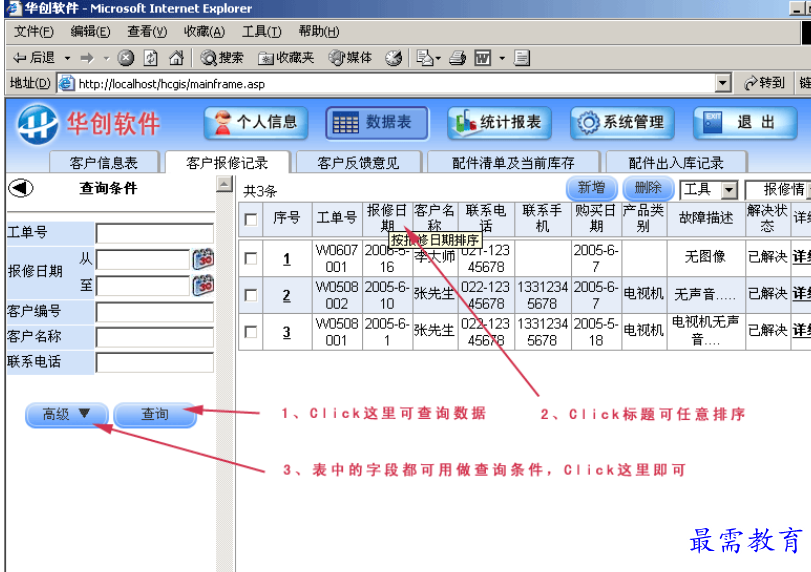Image resolution: width=811 pixels, height=572 pixels.
Task: Toggle the select-all header checkbox
Action: (251, 219)
